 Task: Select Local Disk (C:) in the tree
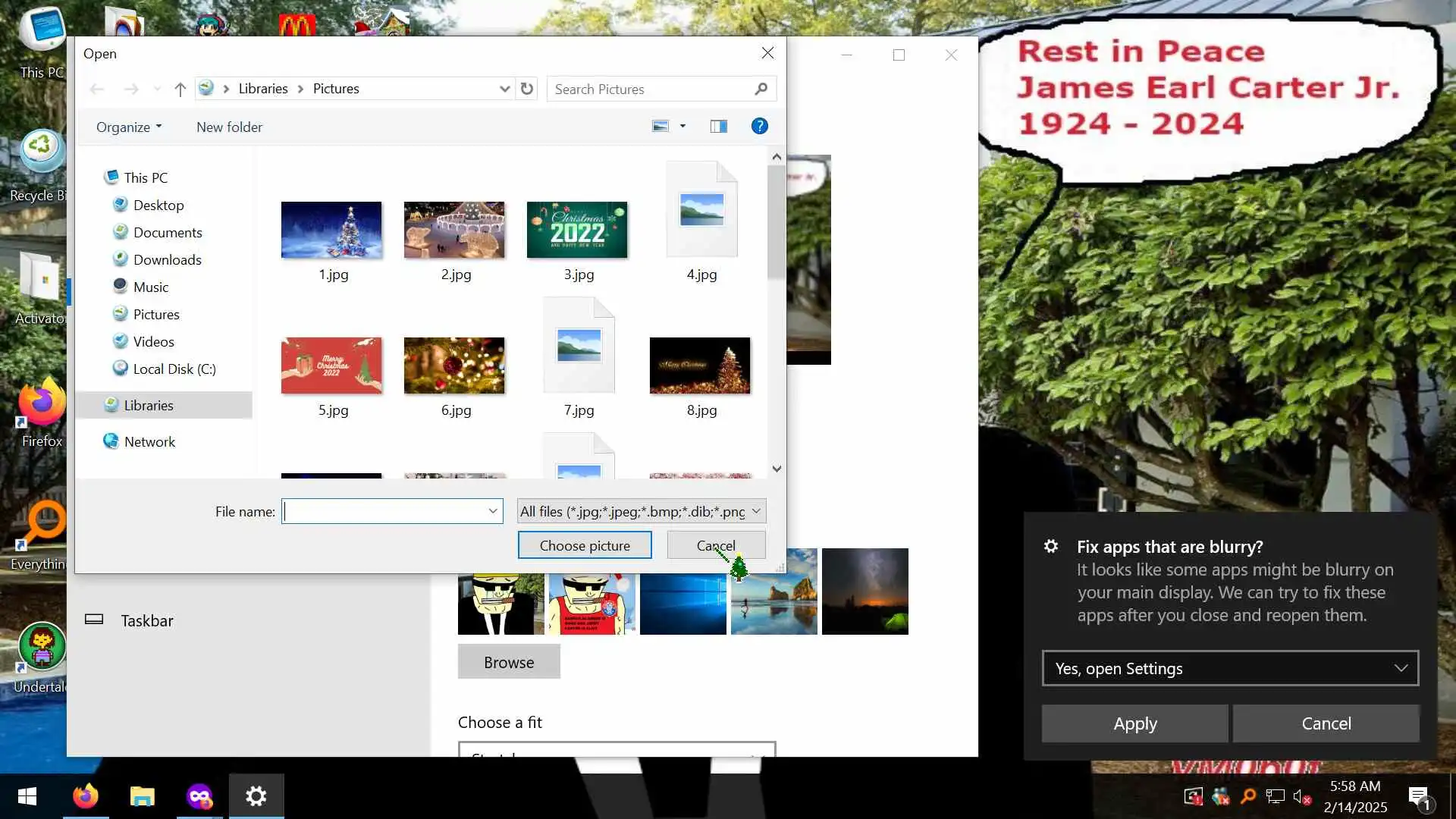pyautogui.click(x=174, y=369)
